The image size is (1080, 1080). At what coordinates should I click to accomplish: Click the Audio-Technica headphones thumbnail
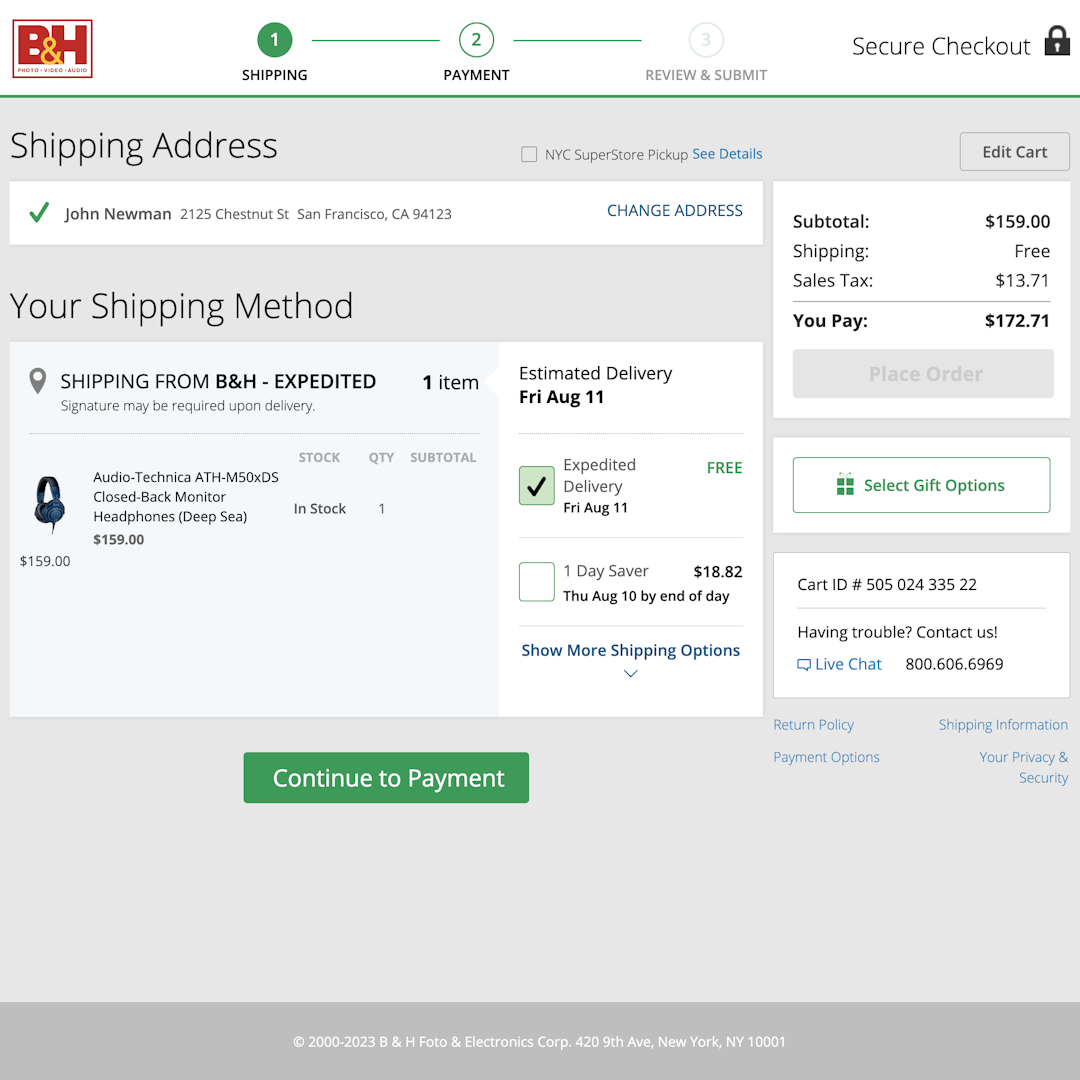coord(50,505)
